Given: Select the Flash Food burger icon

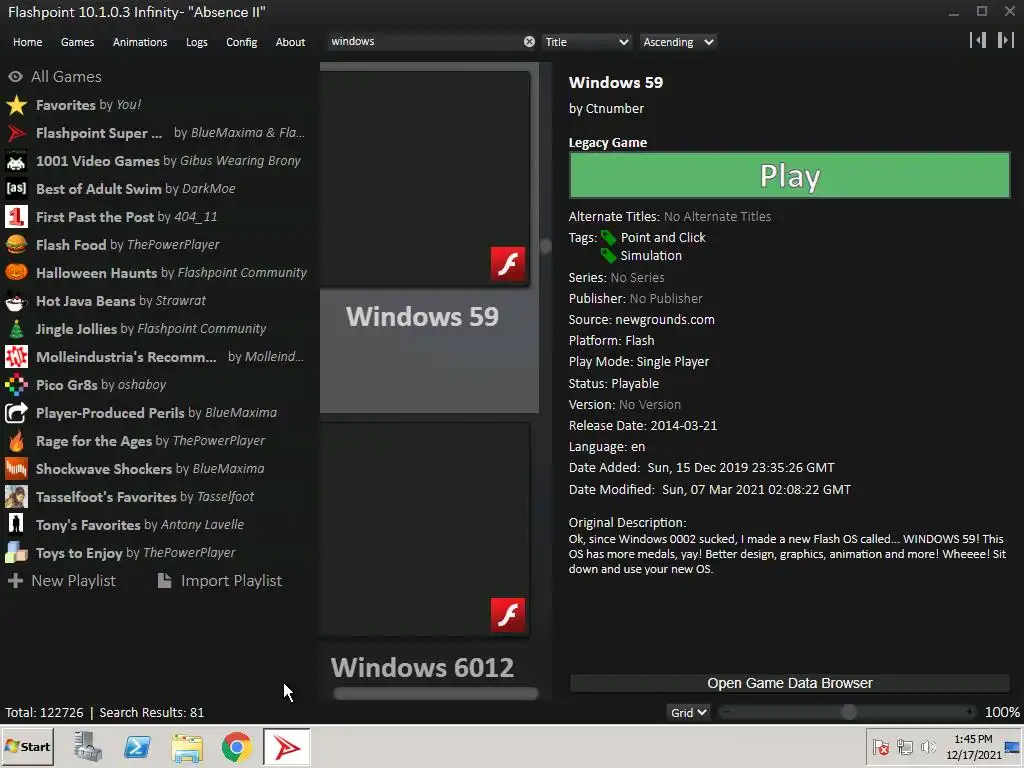Looking at the screenshot, I should [16, 245].
